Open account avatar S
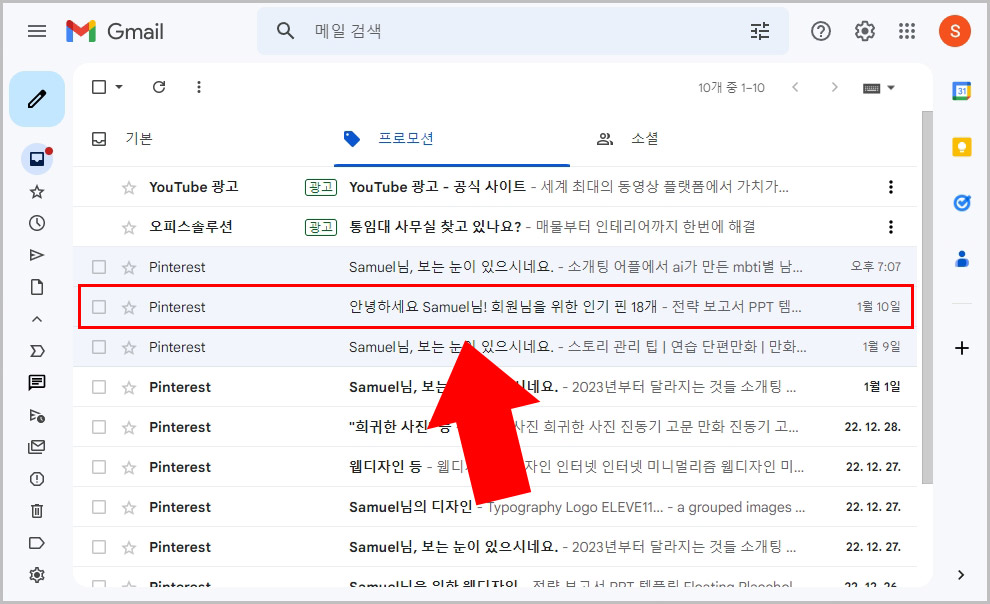 click(x=955, y=31)
